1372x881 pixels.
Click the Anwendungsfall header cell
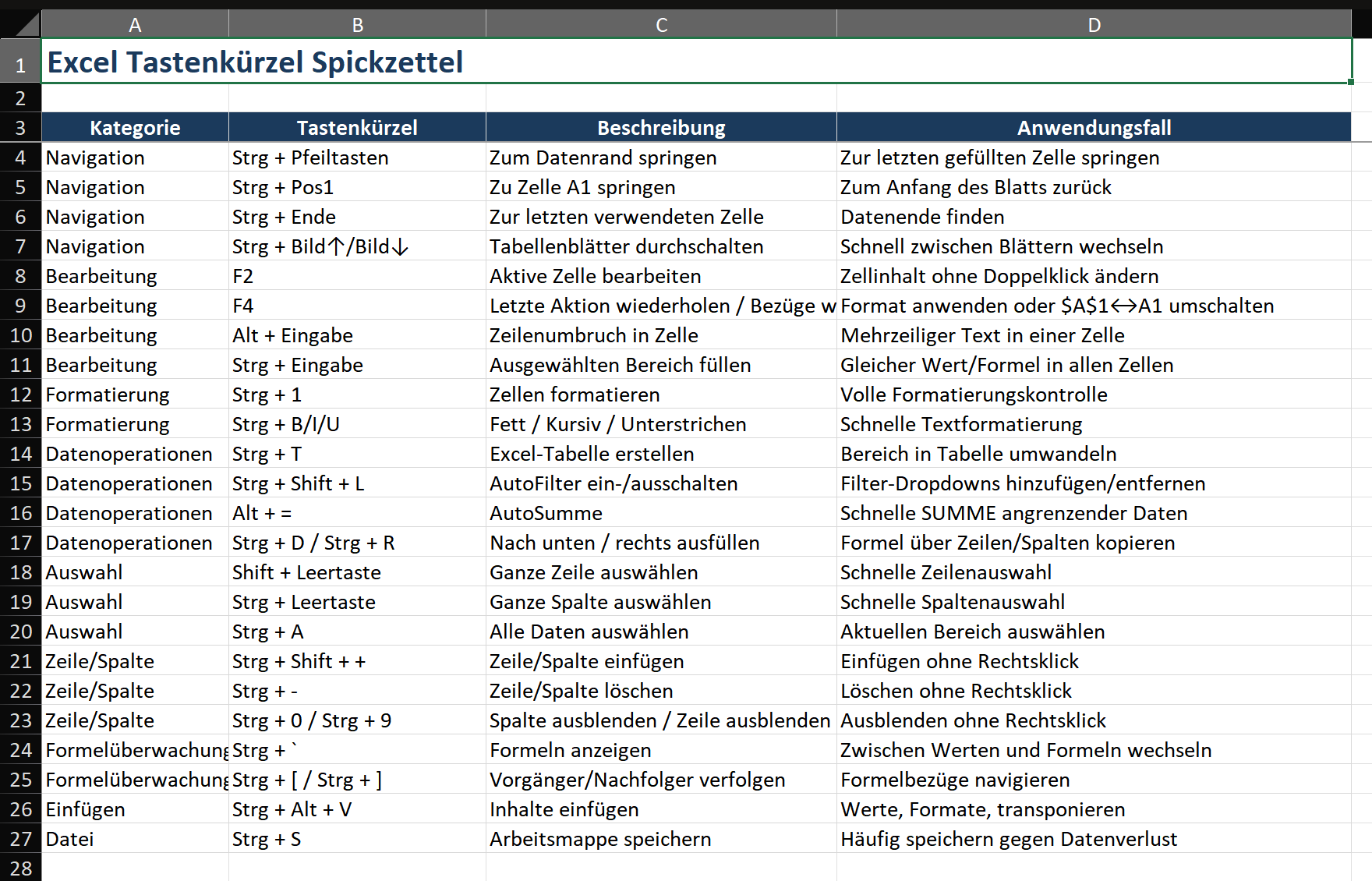point(1094,127)
